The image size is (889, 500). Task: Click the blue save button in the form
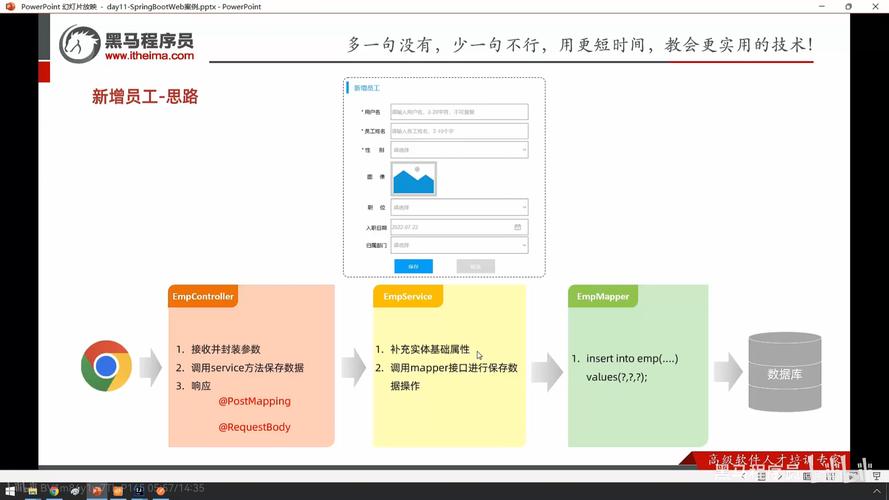point(413,266)
